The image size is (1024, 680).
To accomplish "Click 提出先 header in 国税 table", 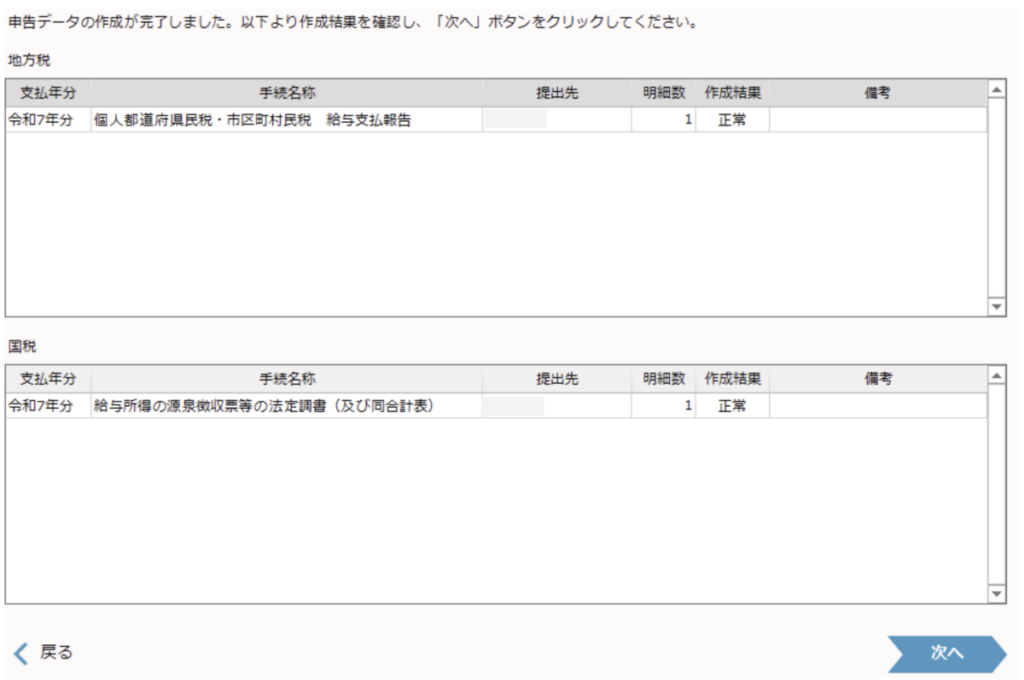I will [x=557, y=379].
